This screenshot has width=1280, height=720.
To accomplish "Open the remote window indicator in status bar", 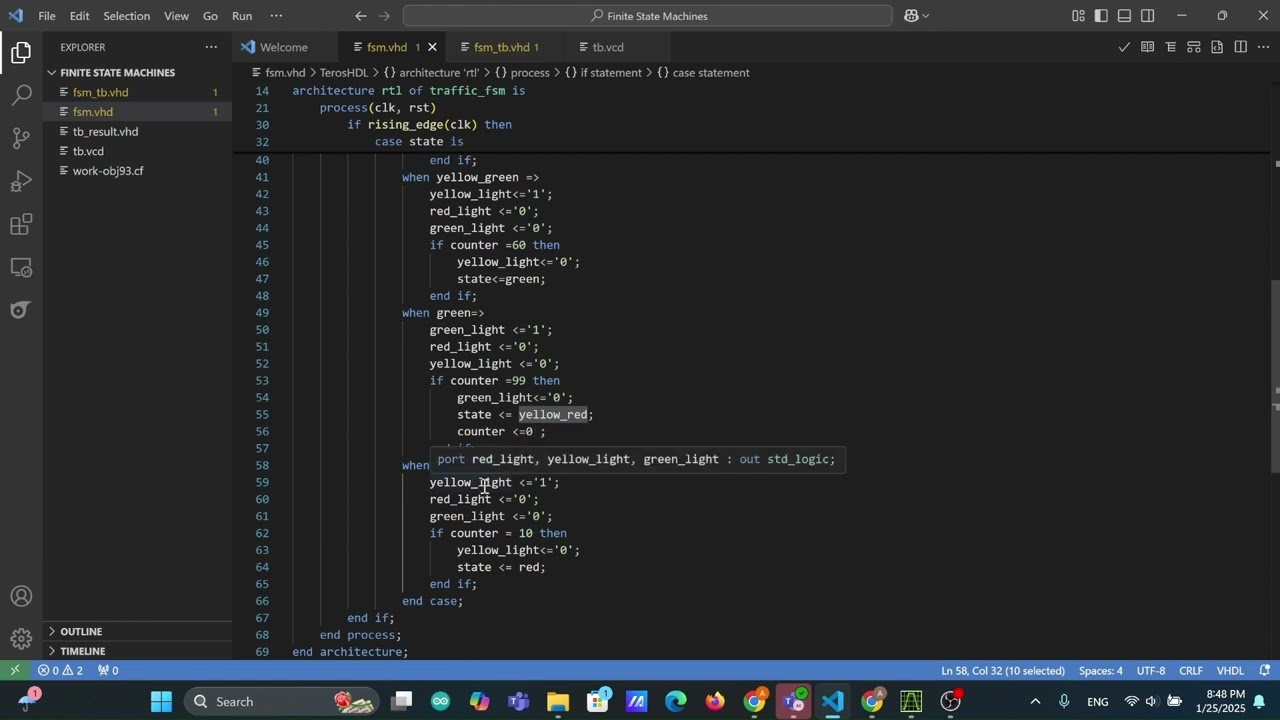I will [x=14, y=670].
